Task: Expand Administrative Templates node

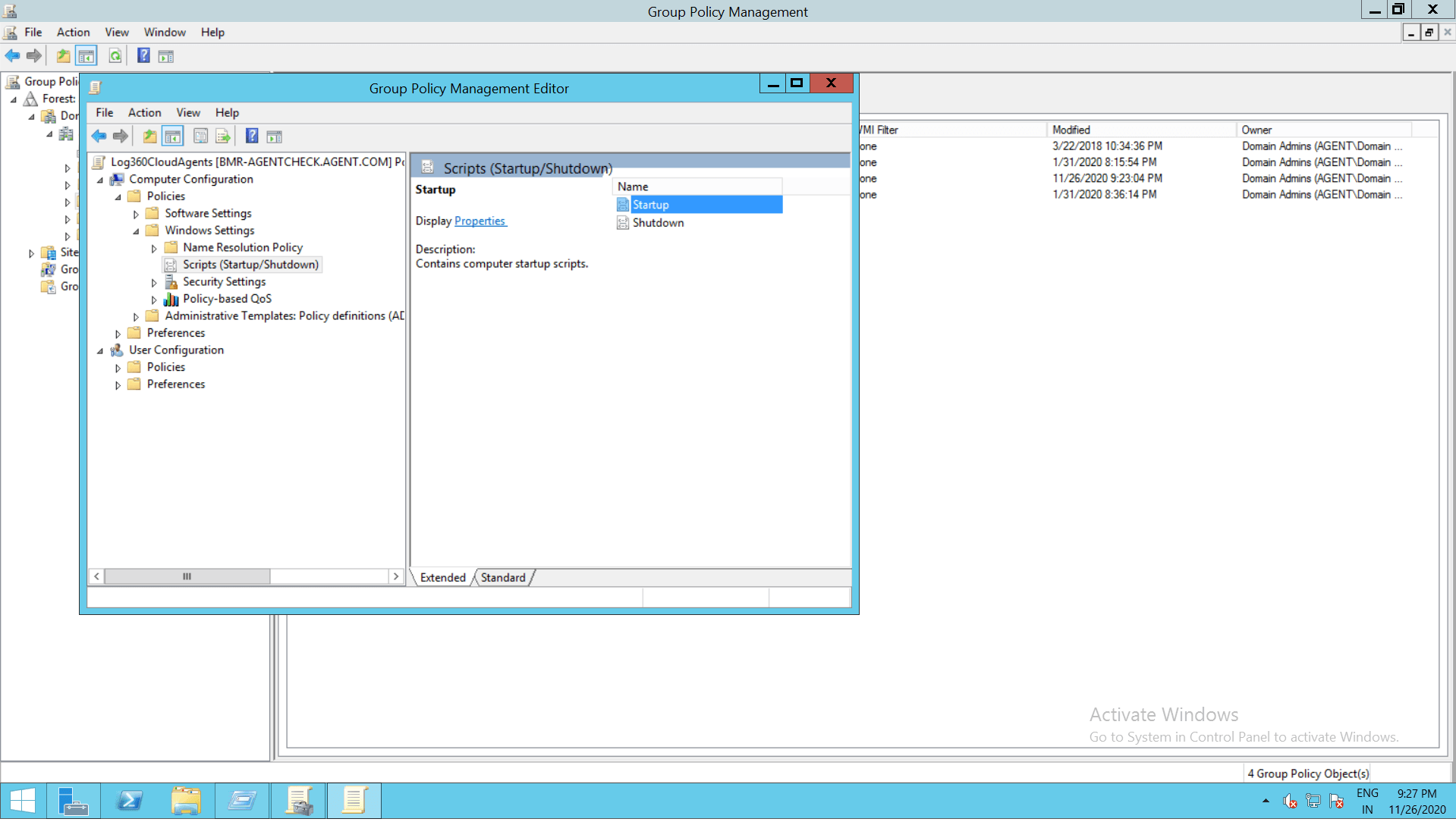Action: point(137,317)
